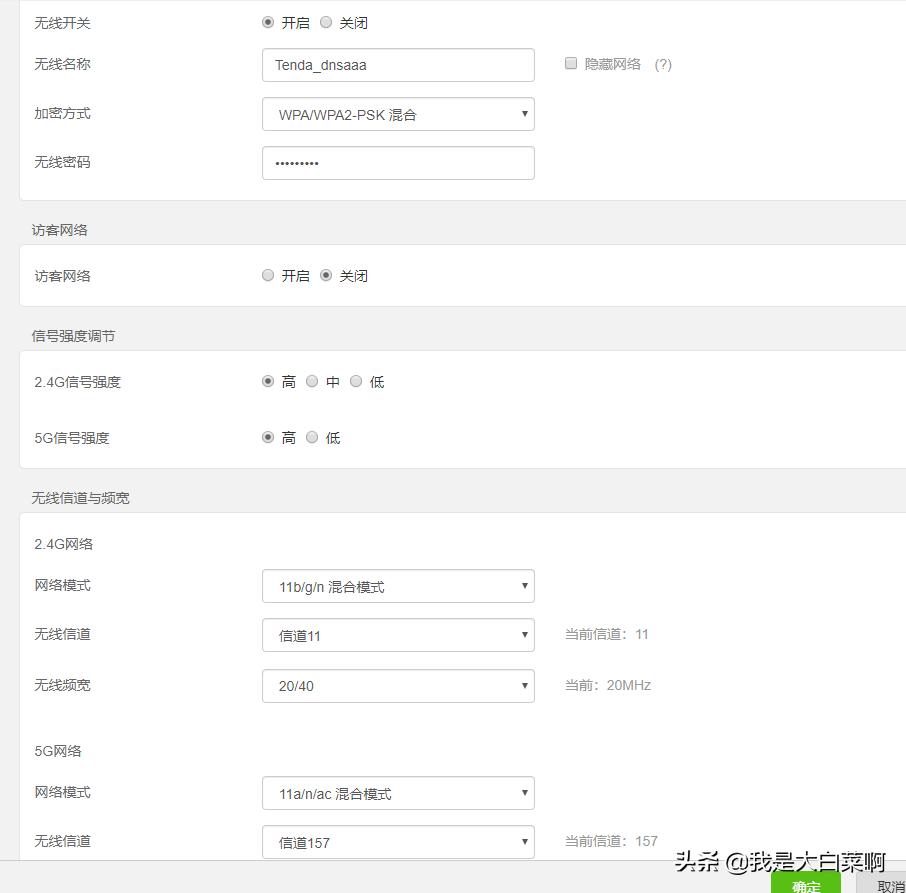
Task: Open the 11b/g/n 混合模式 network mode dropdown
Action: 398,586
